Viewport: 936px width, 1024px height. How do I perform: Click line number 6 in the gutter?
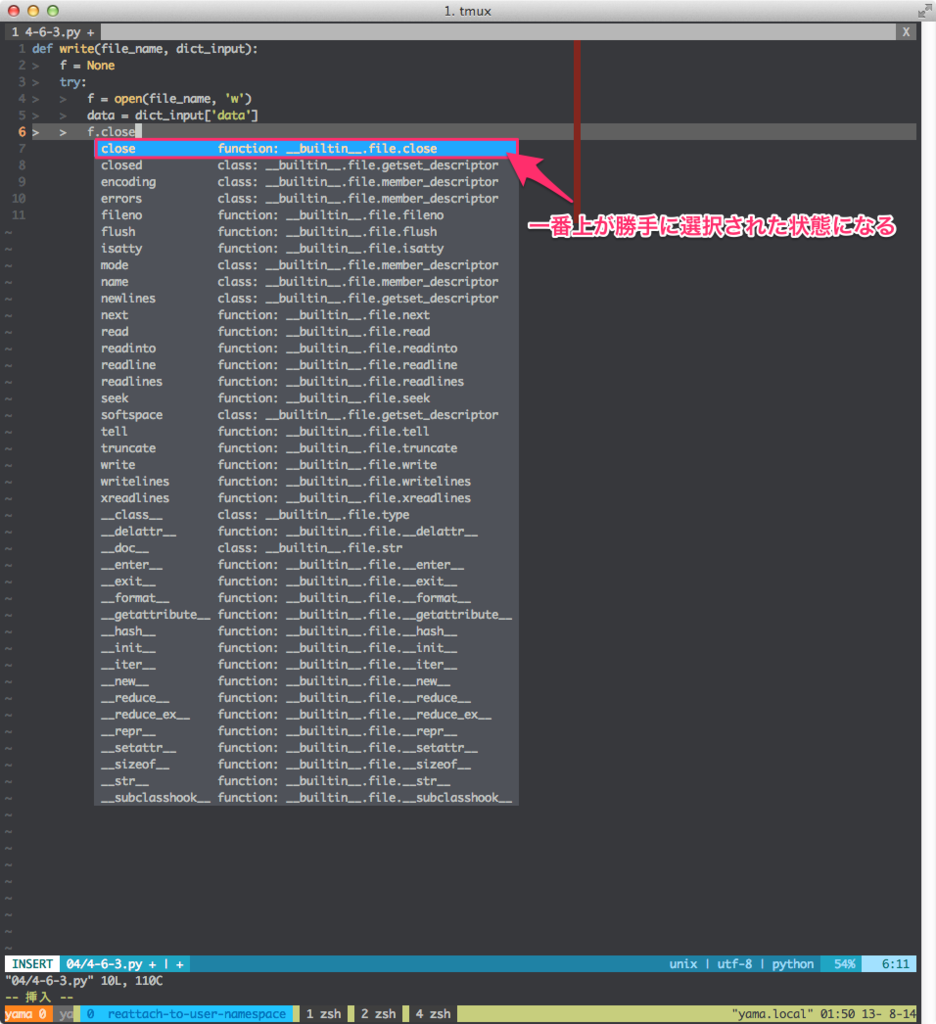(21, 131)
